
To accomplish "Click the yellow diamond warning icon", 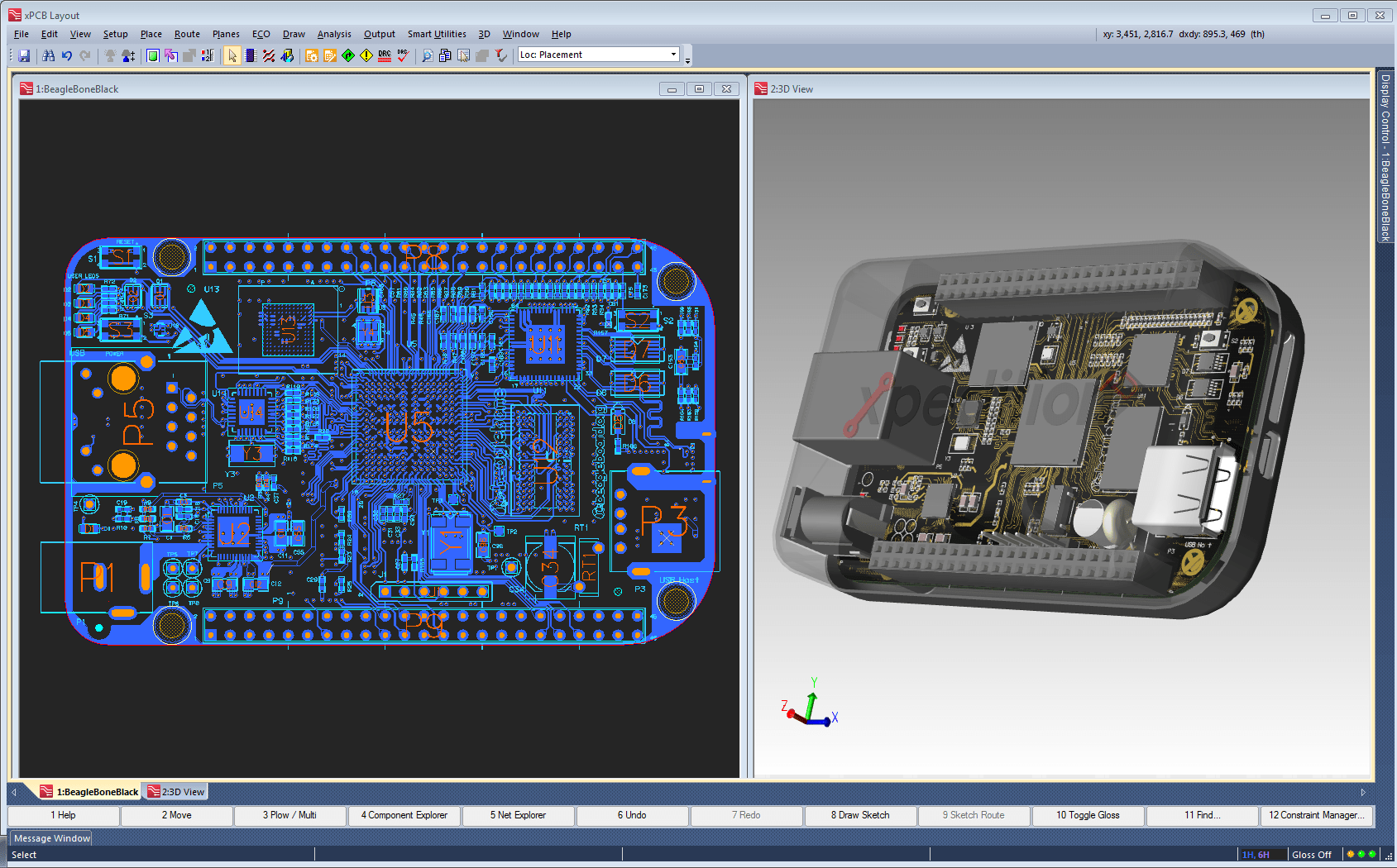I will click(366, 55).
